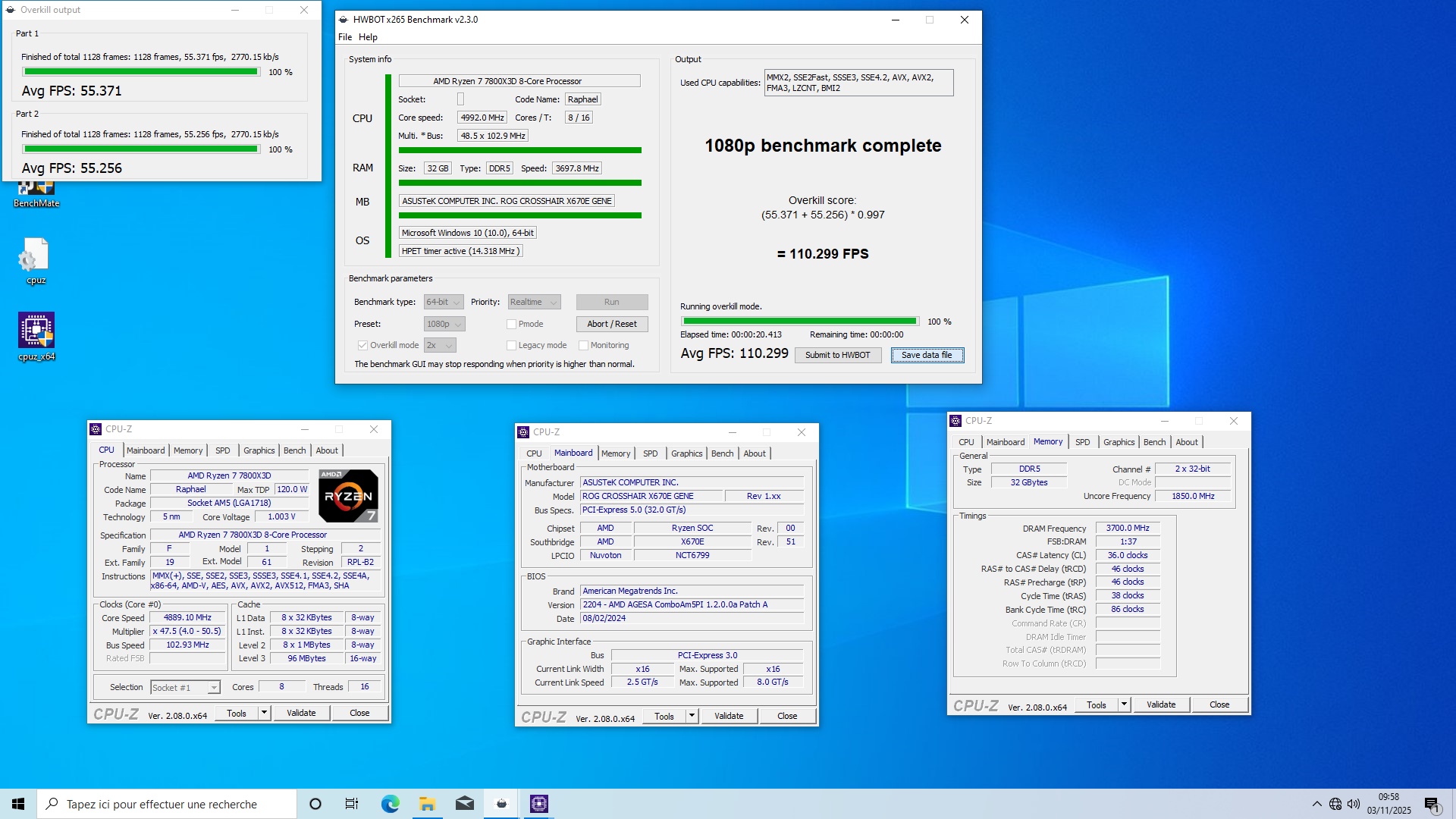Open the File menu in HWBOT x265
The width and height of the screenshot is (1456, 819).
click(345, 37)
